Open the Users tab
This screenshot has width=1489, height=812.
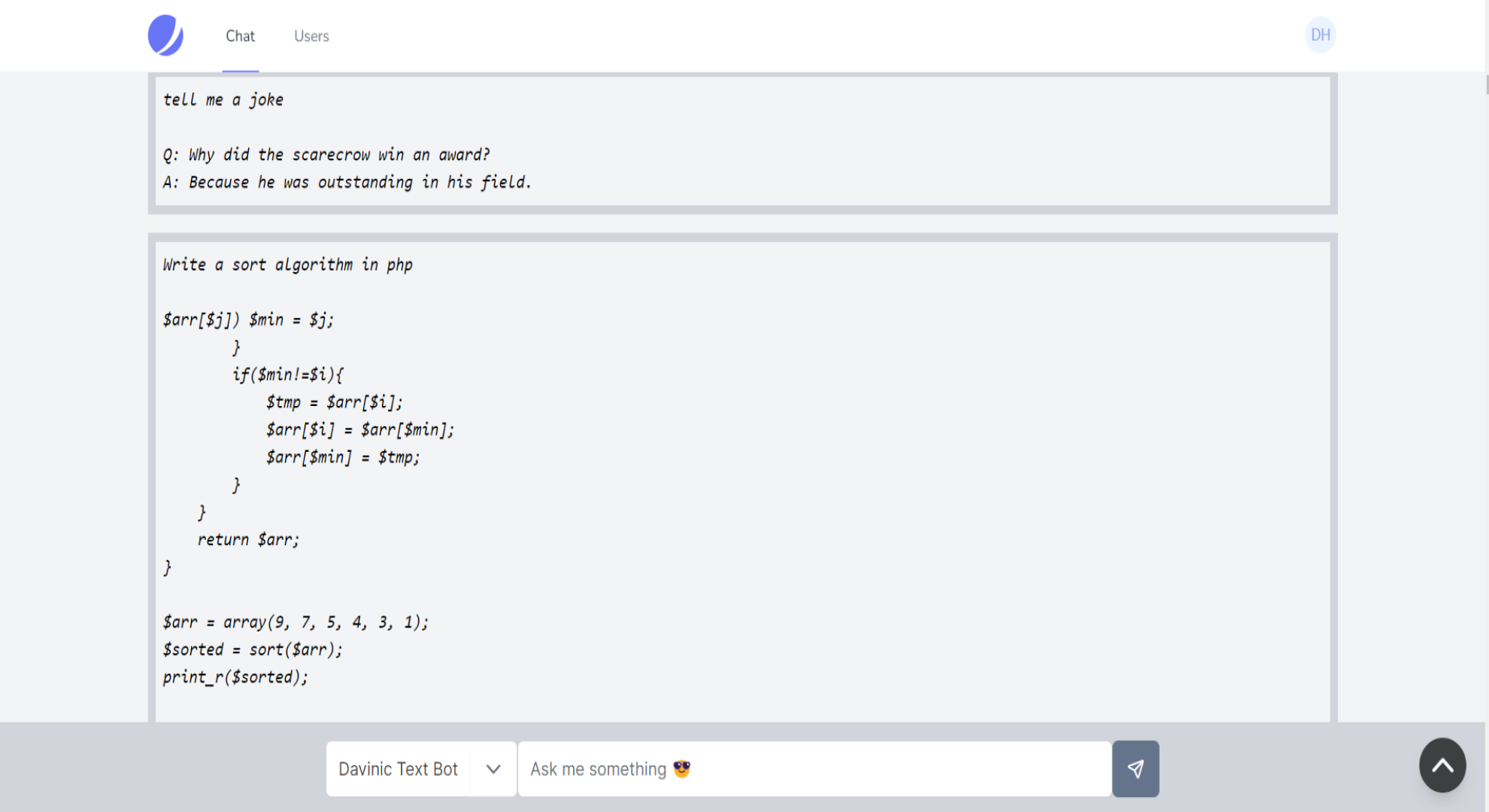pyautogui.click(x=311, y=36)
